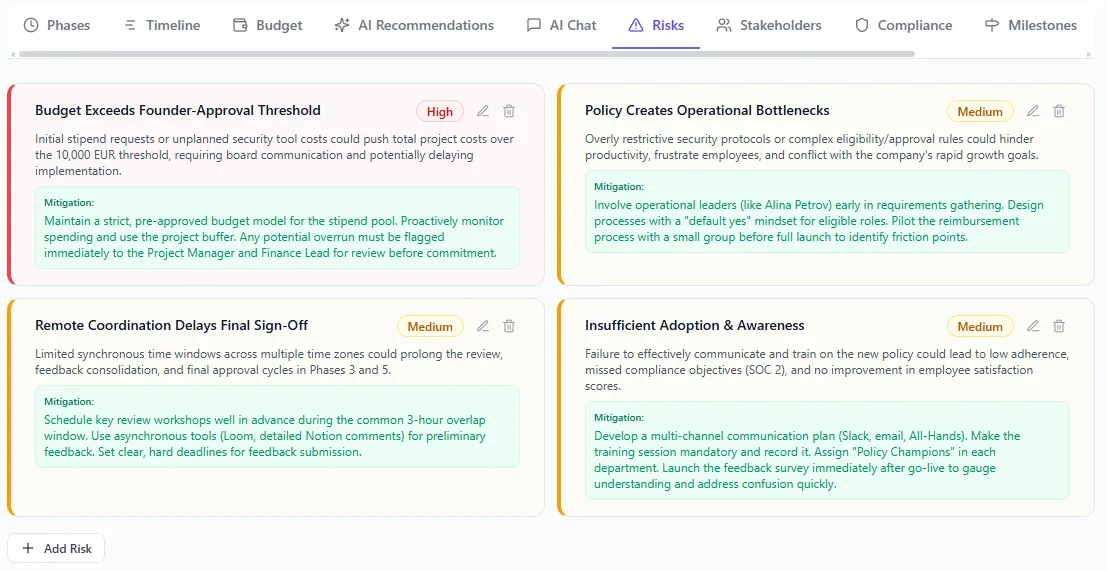The width and height of the screenshot is (1107, 571).
Task: Switch to the Milestones tab
Action: pyautogui.click(x=1031, y=25)
